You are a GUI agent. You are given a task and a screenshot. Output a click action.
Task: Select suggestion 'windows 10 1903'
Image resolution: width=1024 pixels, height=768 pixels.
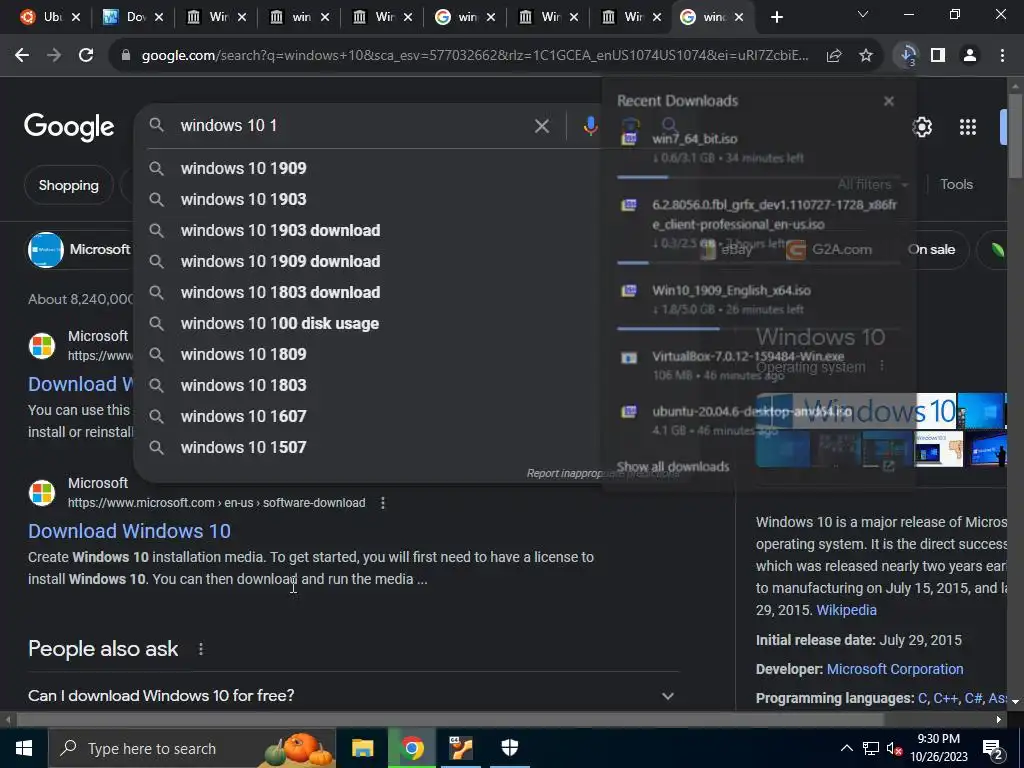coord(244,199)
